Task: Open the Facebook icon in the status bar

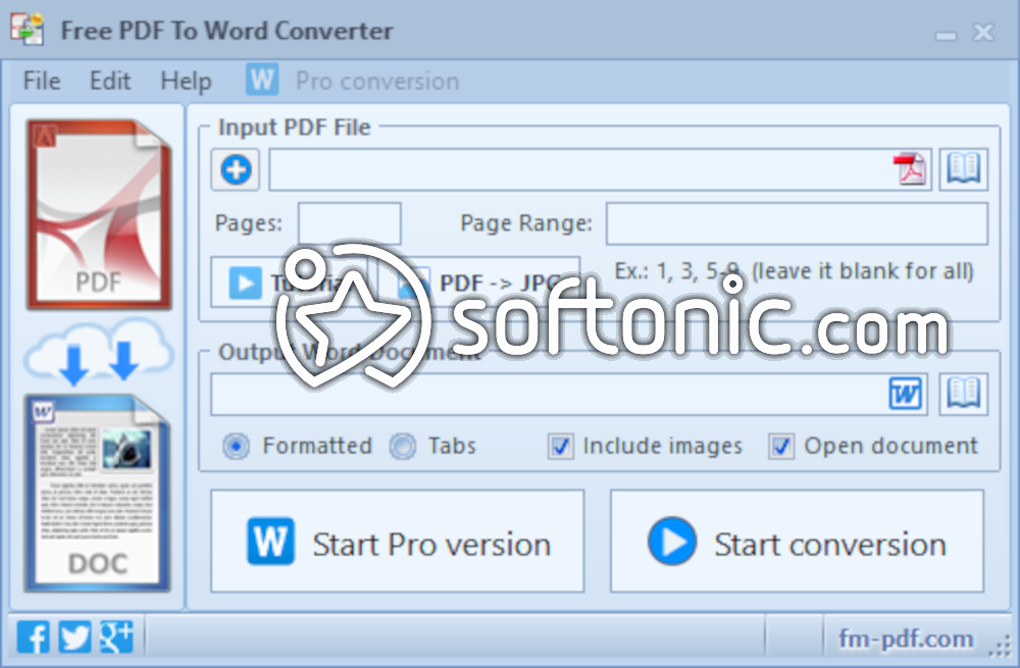Action: coord(32,635)
